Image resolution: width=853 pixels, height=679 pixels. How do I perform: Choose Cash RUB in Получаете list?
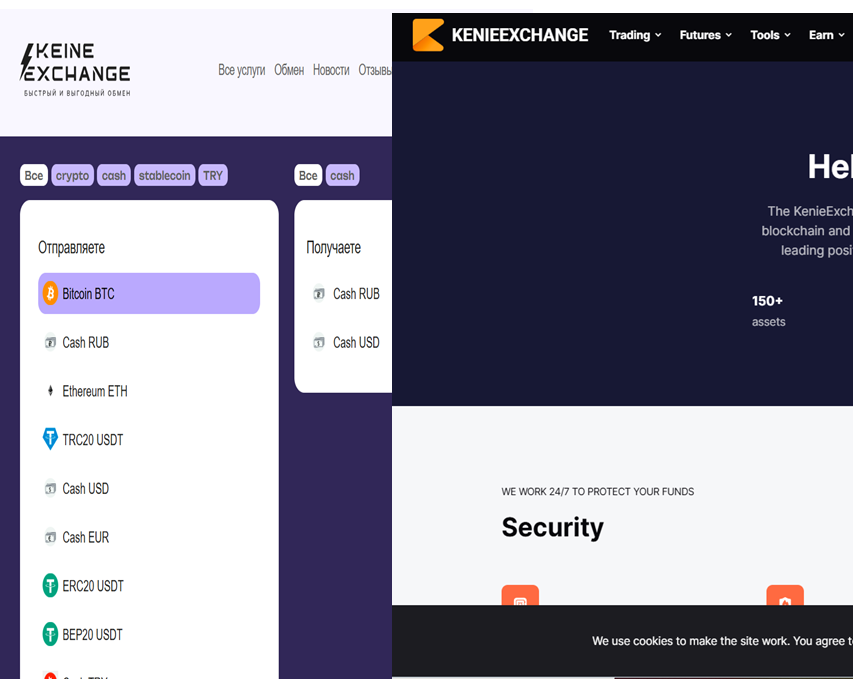(349, 293)
